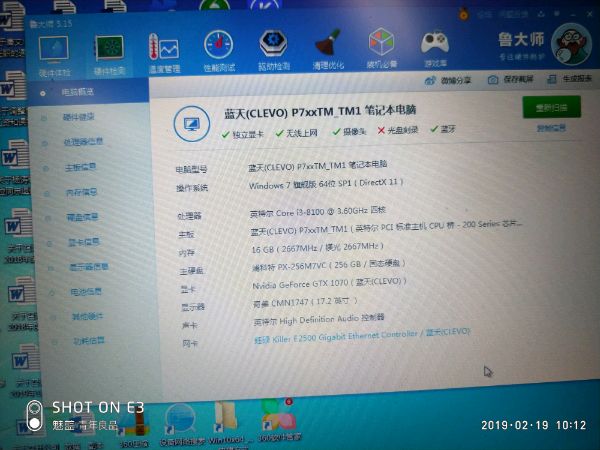This screenshot has height=450, width=600.
Task: Click the 微博分享 weibo icon
Action: [430, 81]
